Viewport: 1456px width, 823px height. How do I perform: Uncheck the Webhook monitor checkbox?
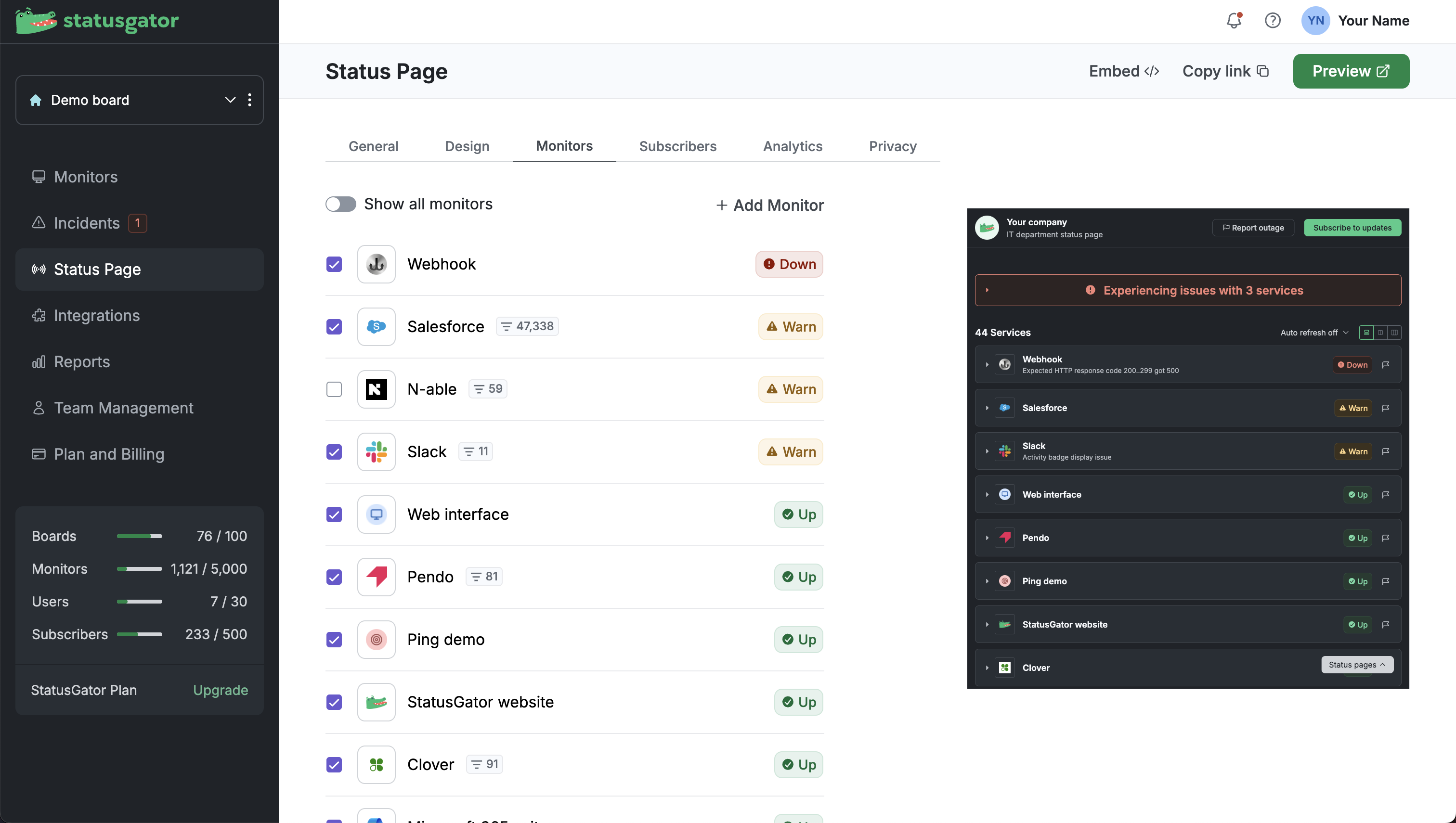(334, 264)
